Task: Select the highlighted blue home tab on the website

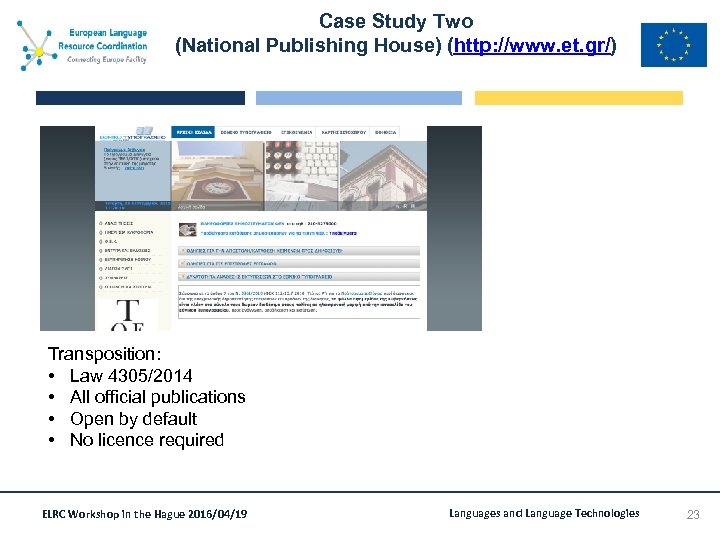Action: pyautogui.click(x=193, y=132)
